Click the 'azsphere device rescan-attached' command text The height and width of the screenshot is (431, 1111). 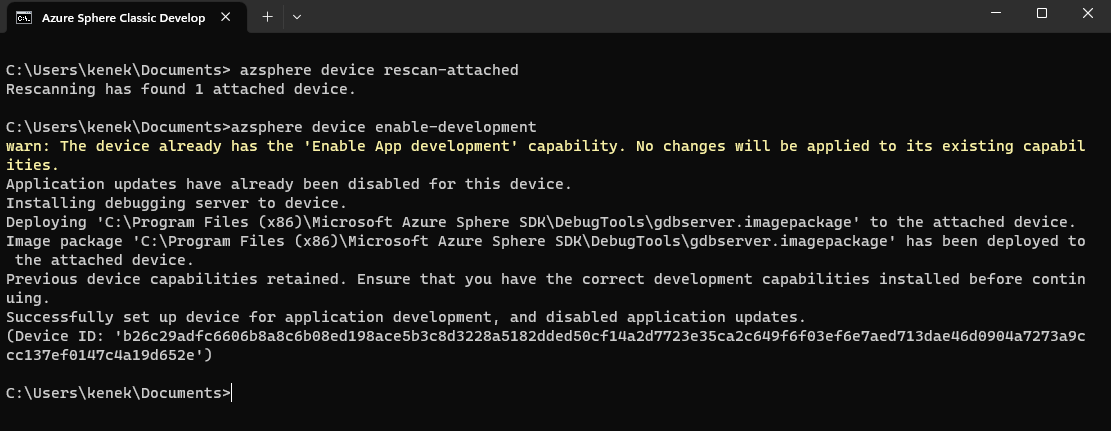pyautogui.click(x=379, y=70)
